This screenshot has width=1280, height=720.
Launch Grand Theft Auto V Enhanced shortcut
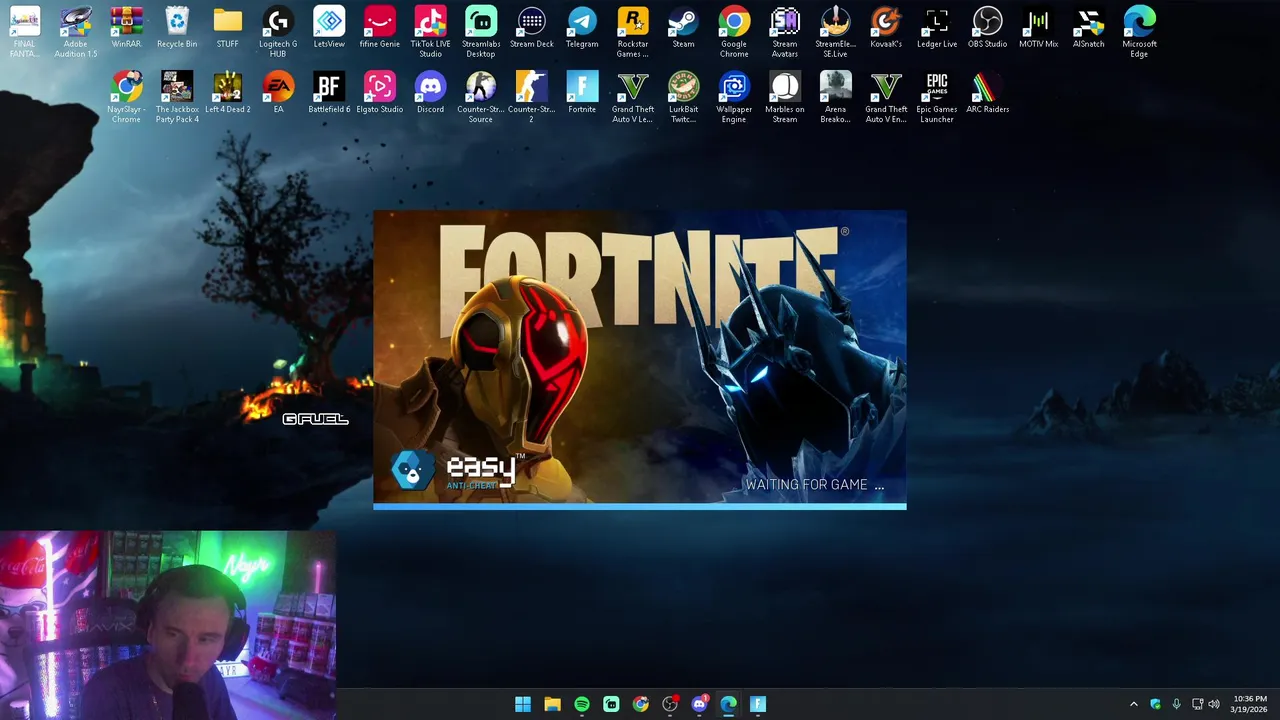(x=886, y=97)
